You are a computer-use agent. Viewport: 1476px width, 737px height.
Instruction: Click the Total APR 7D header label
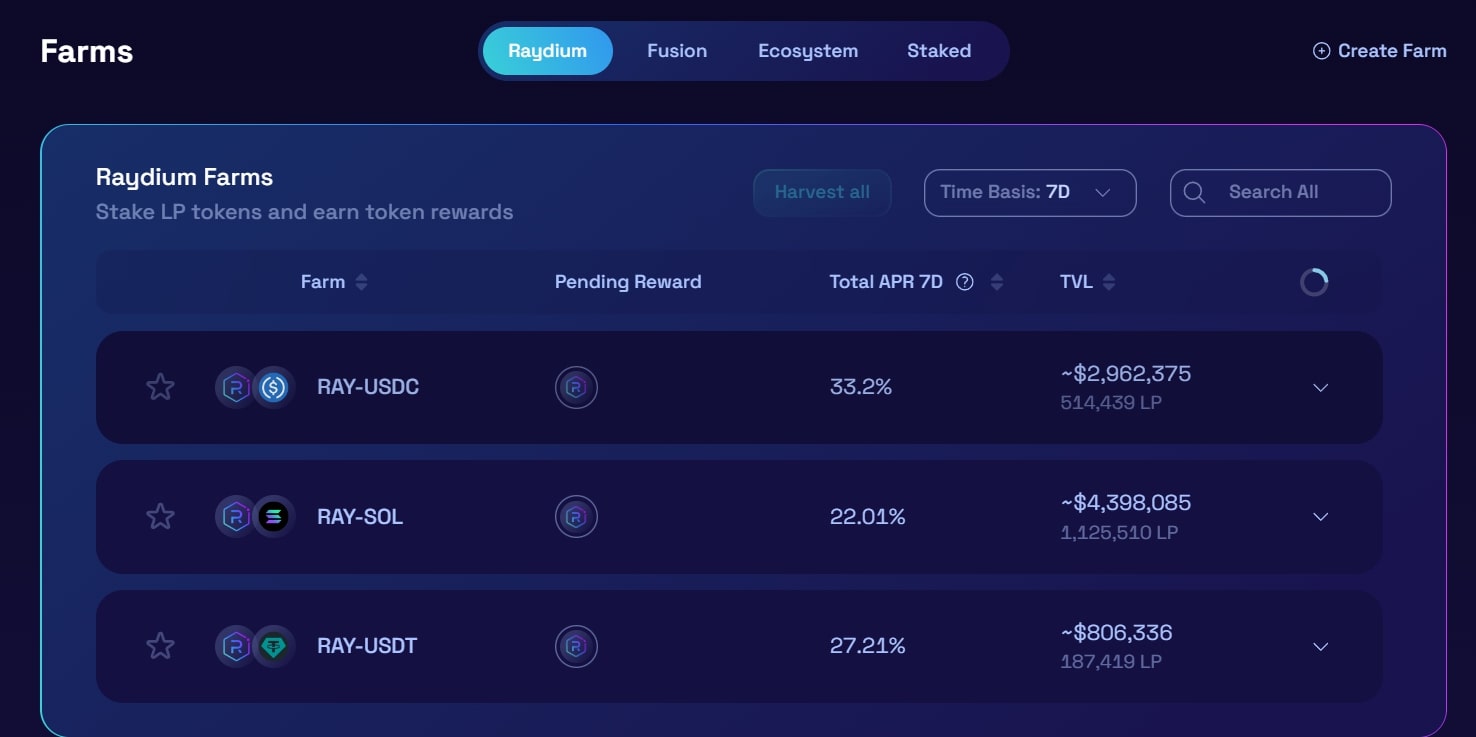[x=886, y=282]
